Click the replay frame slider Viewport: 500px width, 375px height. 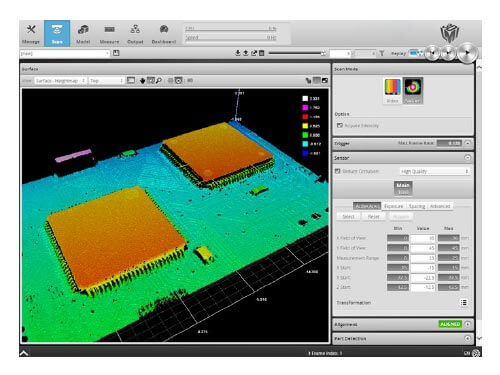point(297,53)
